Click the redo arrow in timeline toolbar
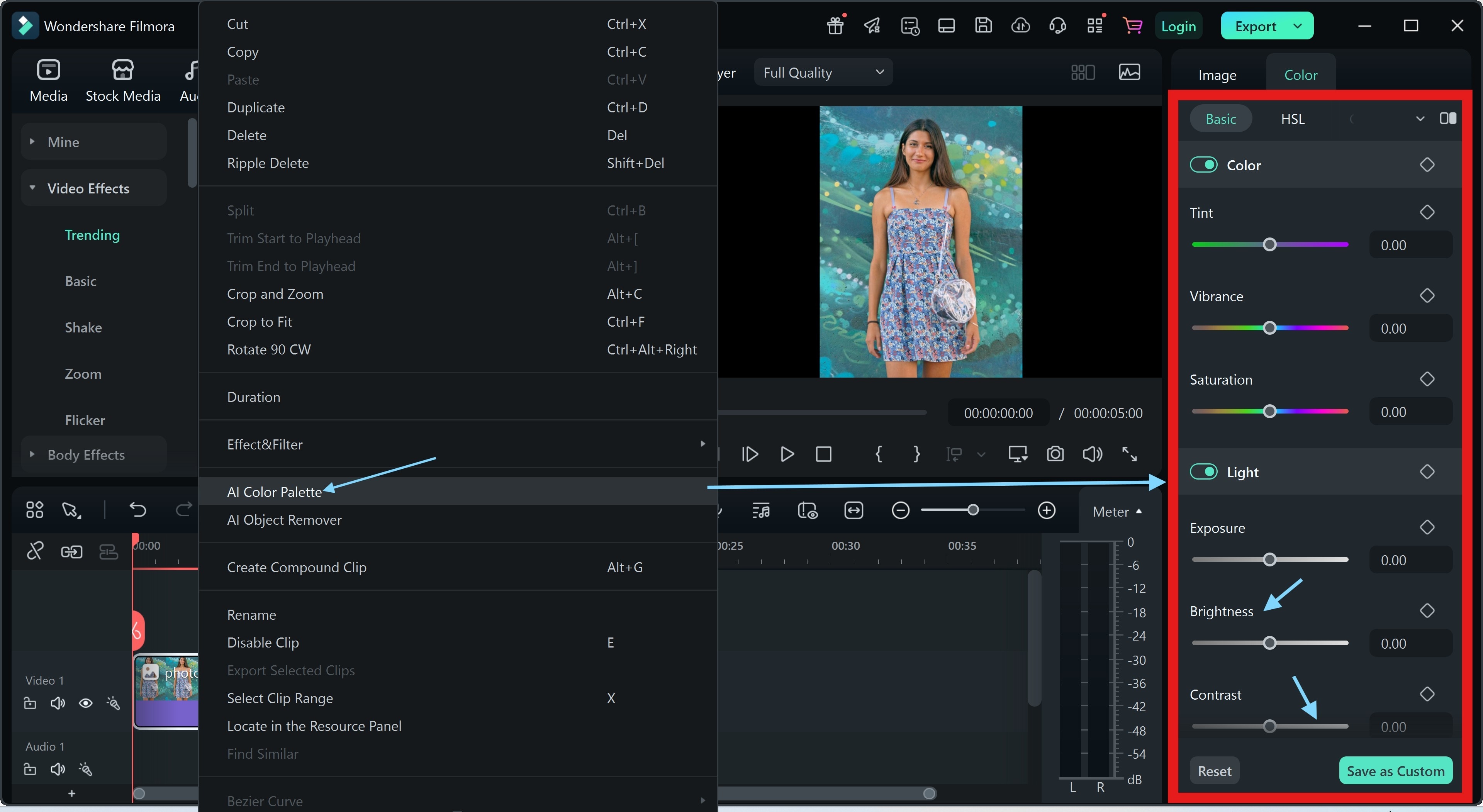This screenshot has height=812, width=1483. pos(184,510)
